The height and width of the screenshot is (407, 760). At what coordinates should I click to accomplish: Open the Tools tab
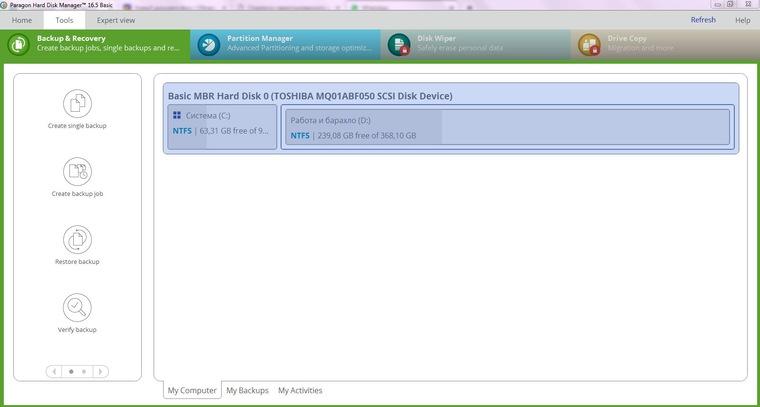pyautogui.click(x=64, y=20)
